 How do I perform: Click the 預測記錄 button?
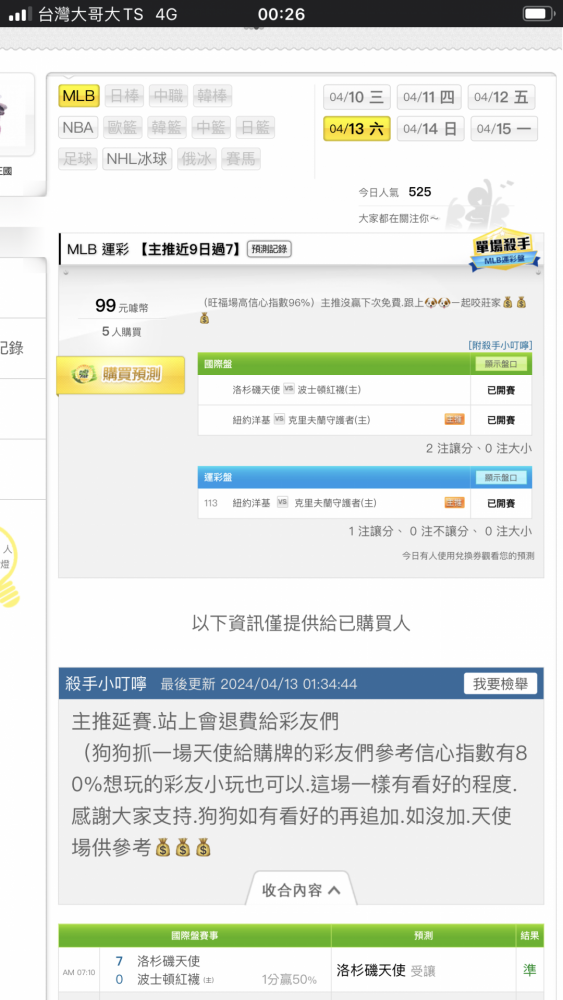[x=269, y=249]
